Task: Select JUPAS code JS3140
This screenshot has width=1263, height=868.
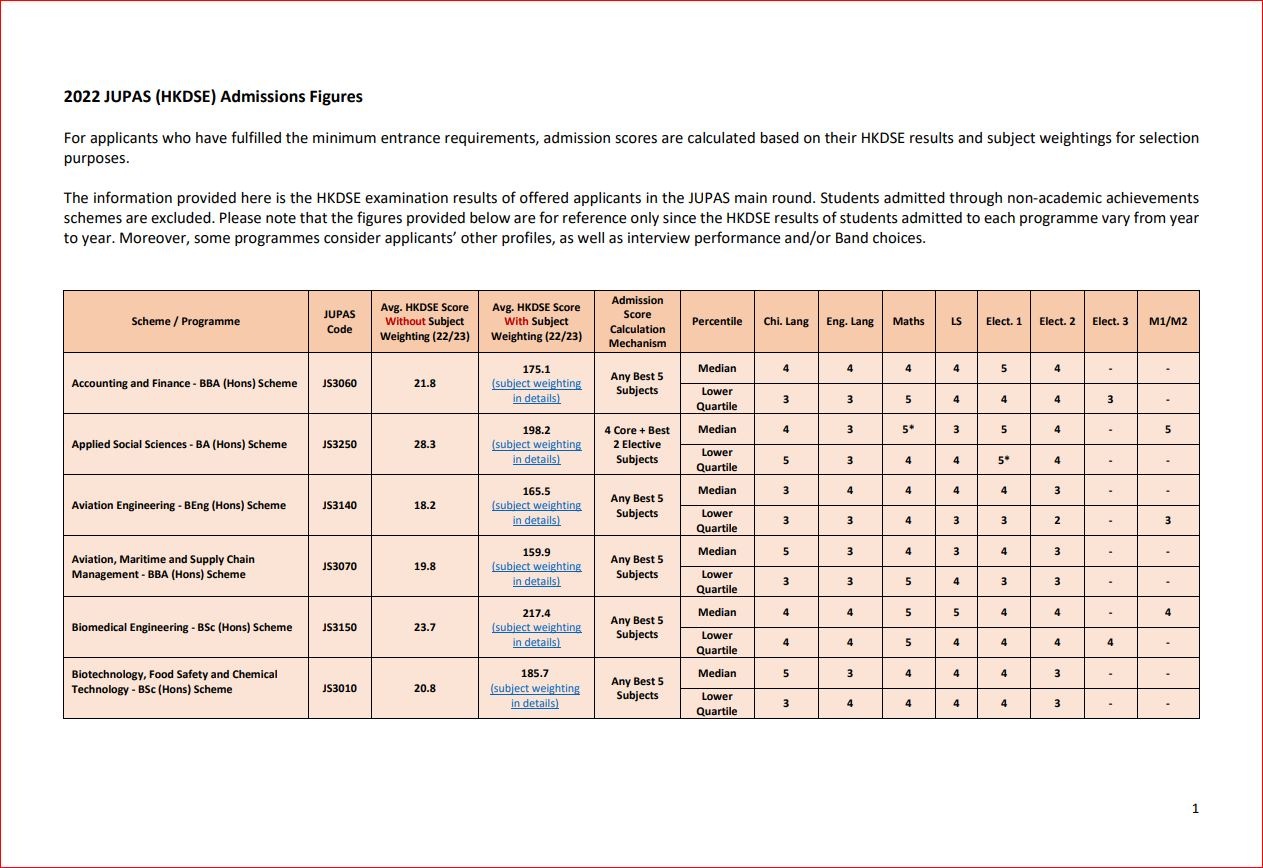Action: pos(340,505)
